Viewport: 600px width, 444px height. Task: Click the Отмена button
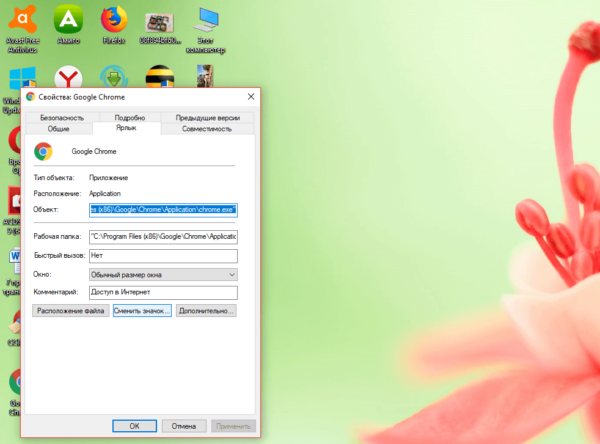pyautogui.click(x=184, y=426)
